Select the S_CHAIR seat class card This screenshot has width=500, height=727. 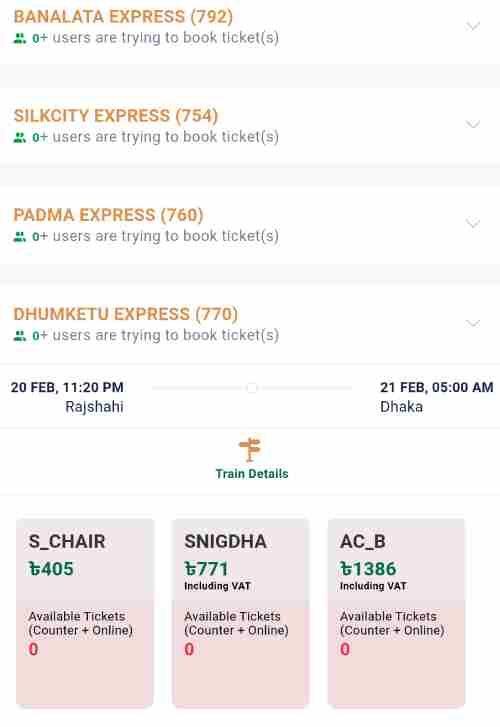tap(85, 613)
